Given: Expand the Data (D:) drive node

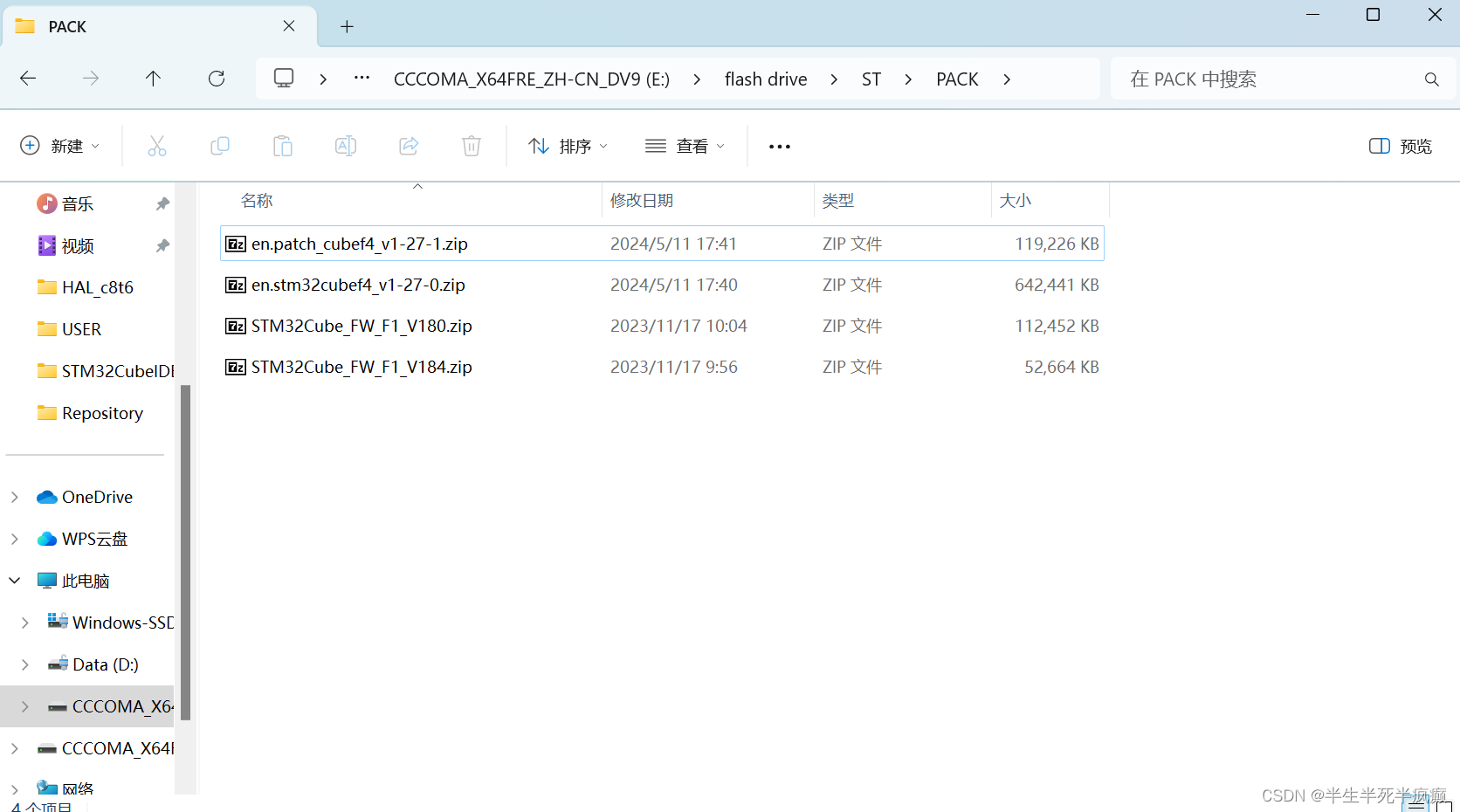Looking at the screenshot, I should 24,664.
